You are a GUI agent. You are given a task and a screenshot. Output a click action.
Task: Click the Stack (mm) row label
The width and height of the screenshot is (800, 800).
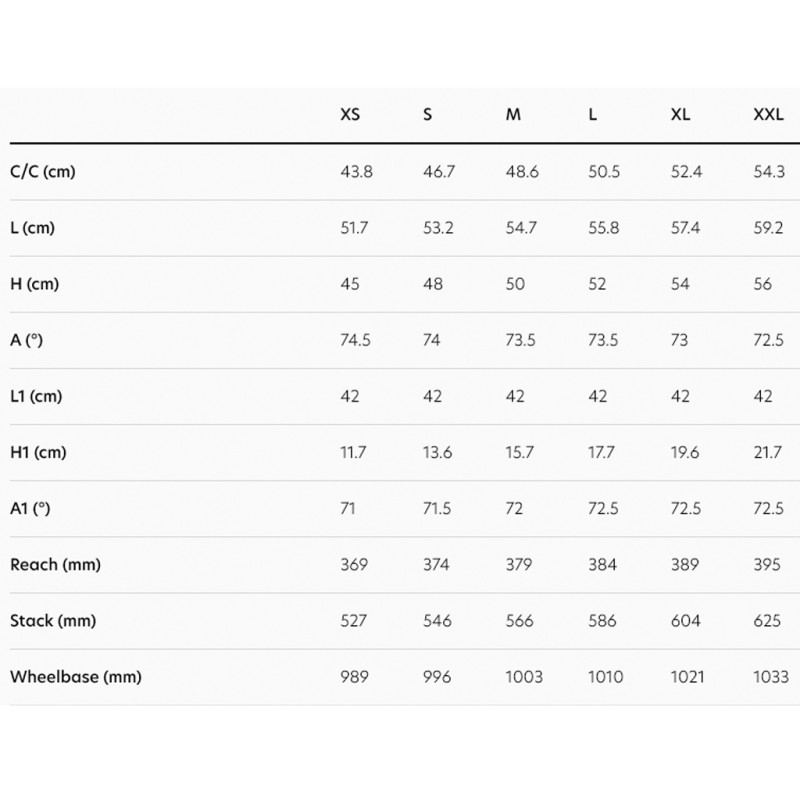point(53,621)
